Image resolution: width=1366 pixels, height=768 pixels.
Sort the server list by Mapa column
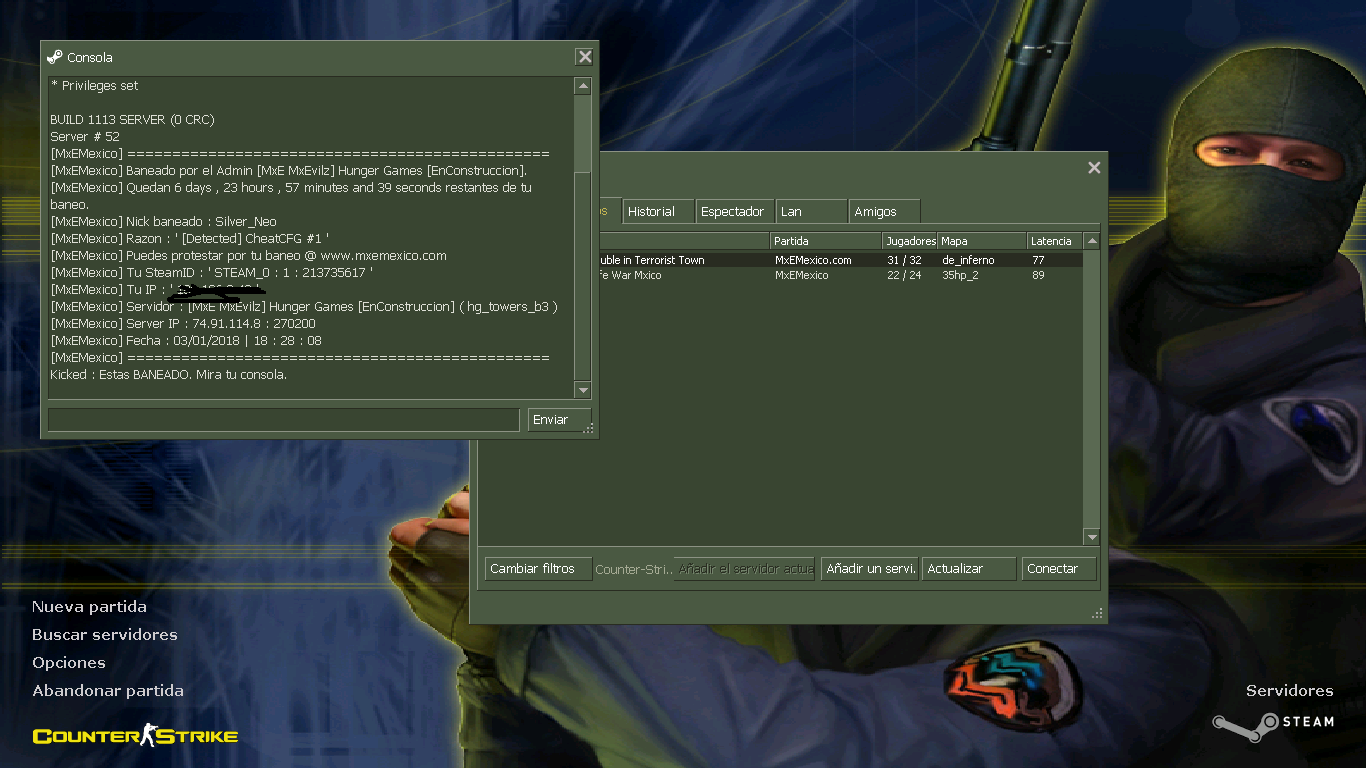(982, 241)
